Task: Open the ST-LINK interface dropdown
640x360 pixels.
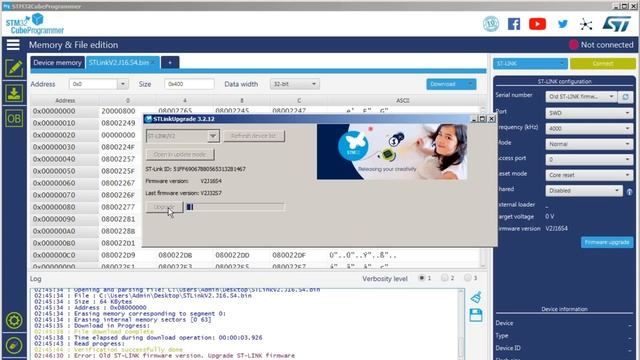Action: 530,63
